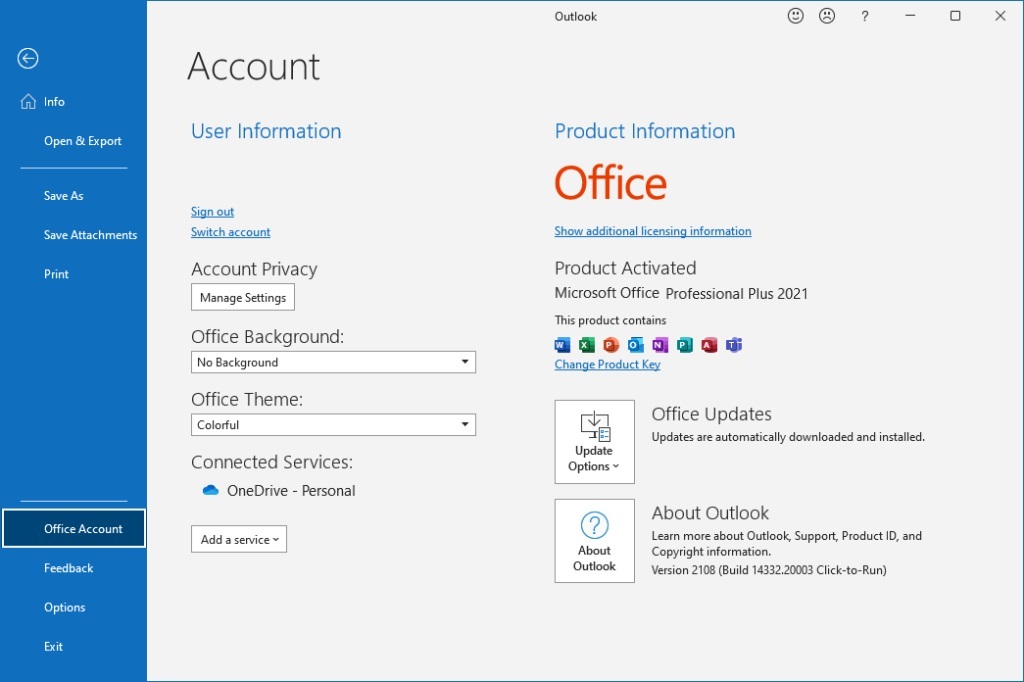Click the Word app icon

(562, 345)
